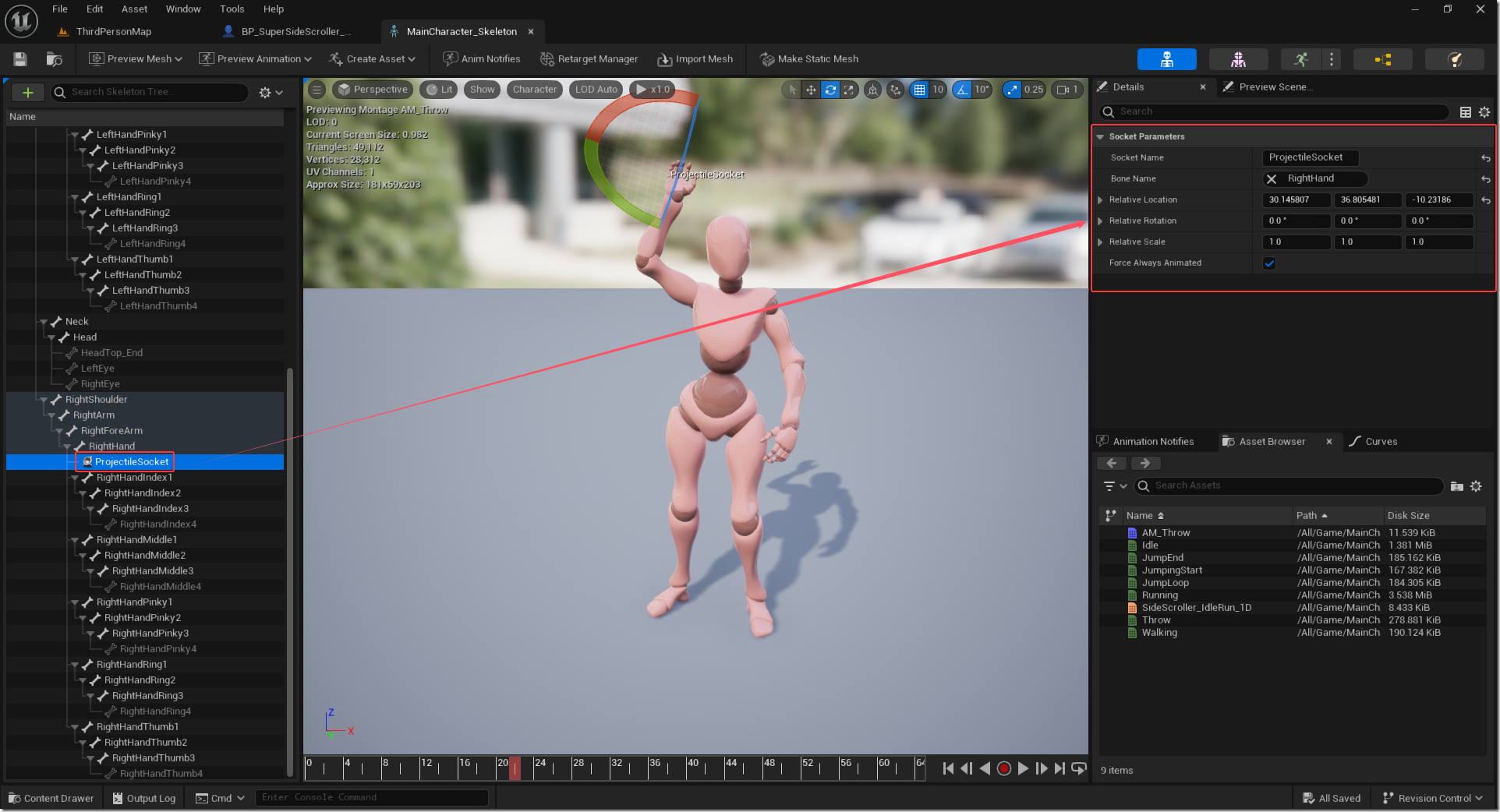The image size is (1500, 812).
Task: Click Import Mesh button
Action: [695, 59]
